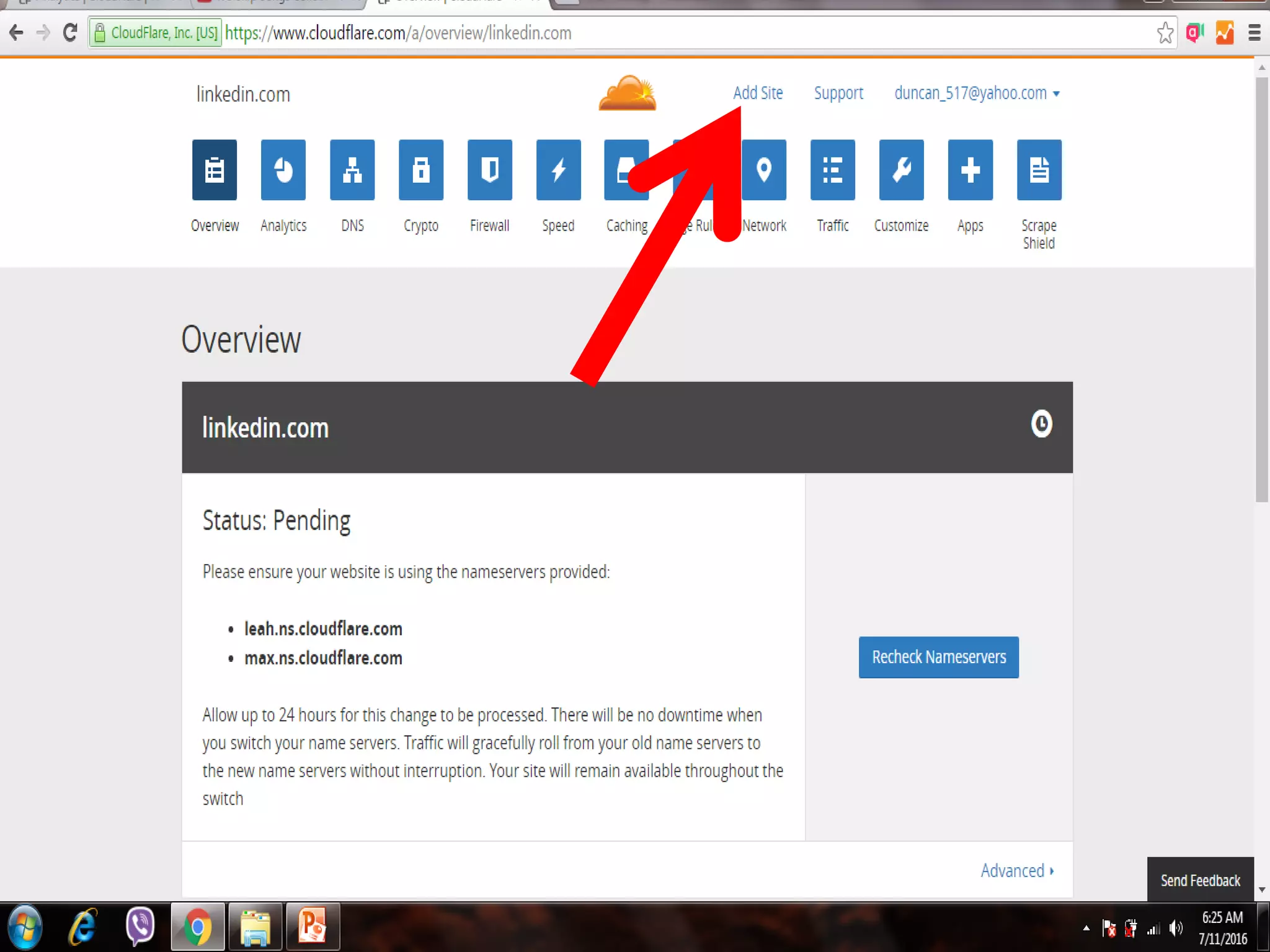Select the Traffic list icon
This screenshot has height=952, width=1270.
(x=832, y=170)
